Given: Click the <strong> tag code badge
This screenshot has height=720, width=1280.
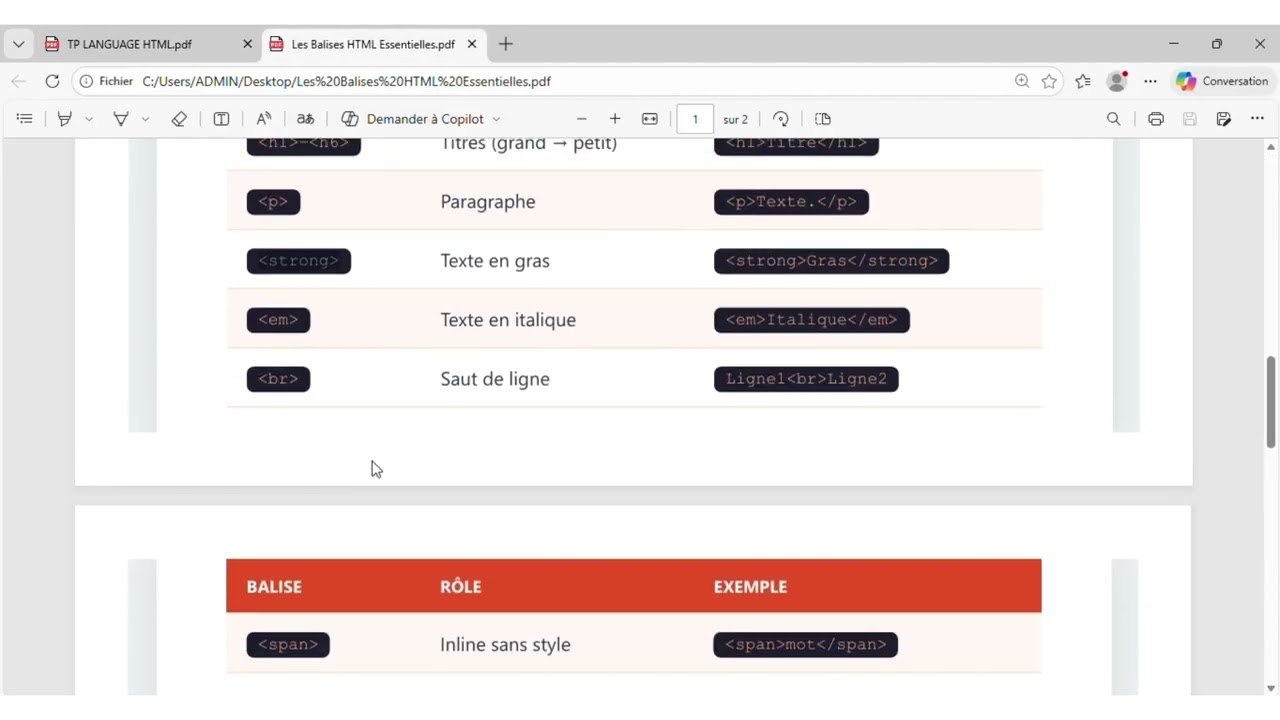Looking at the screenshot, I should 298,260.
